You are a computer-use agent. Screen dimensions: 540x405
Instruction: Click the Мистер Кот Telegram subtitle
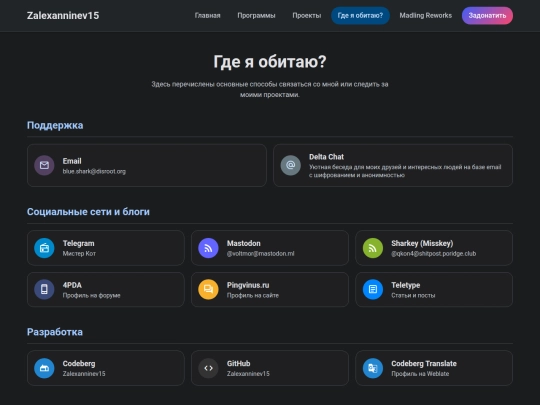(79, 253)
